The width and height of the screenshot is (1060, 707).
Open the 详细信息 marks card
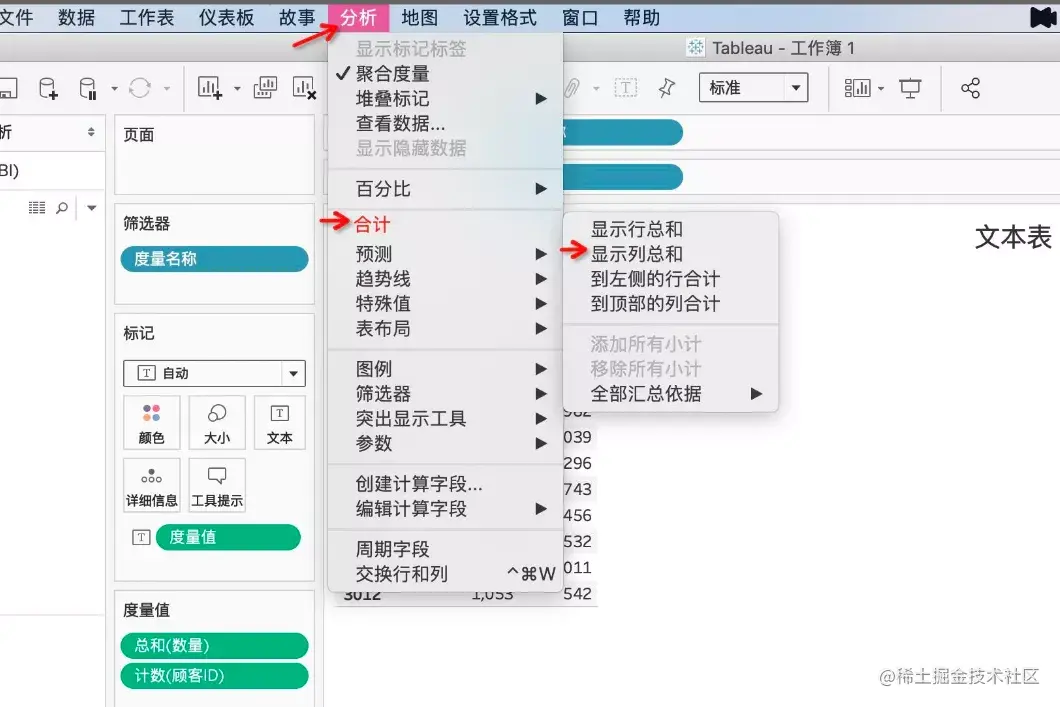151,485
